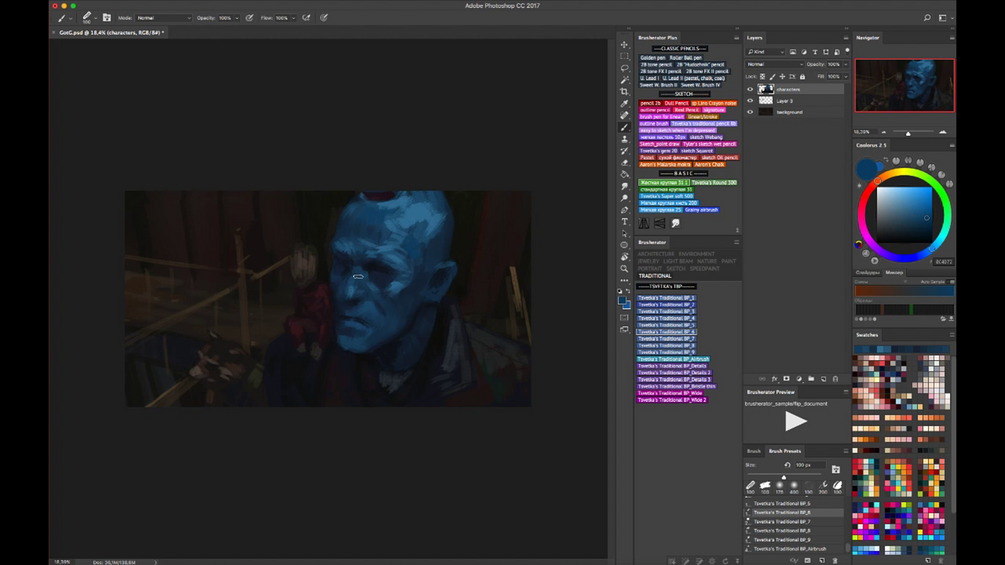
Task: Hide the background layer
Action: tap(750, 112)
